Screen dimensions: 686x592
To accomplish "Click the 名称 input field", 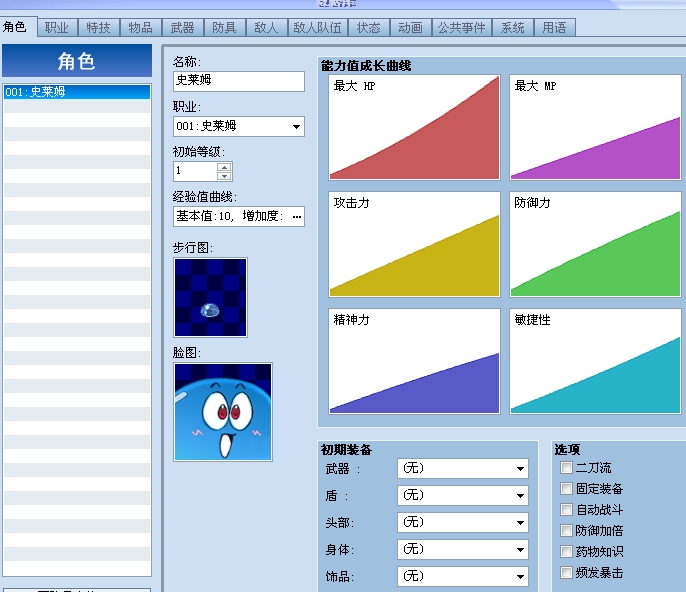I will (238, 81).
